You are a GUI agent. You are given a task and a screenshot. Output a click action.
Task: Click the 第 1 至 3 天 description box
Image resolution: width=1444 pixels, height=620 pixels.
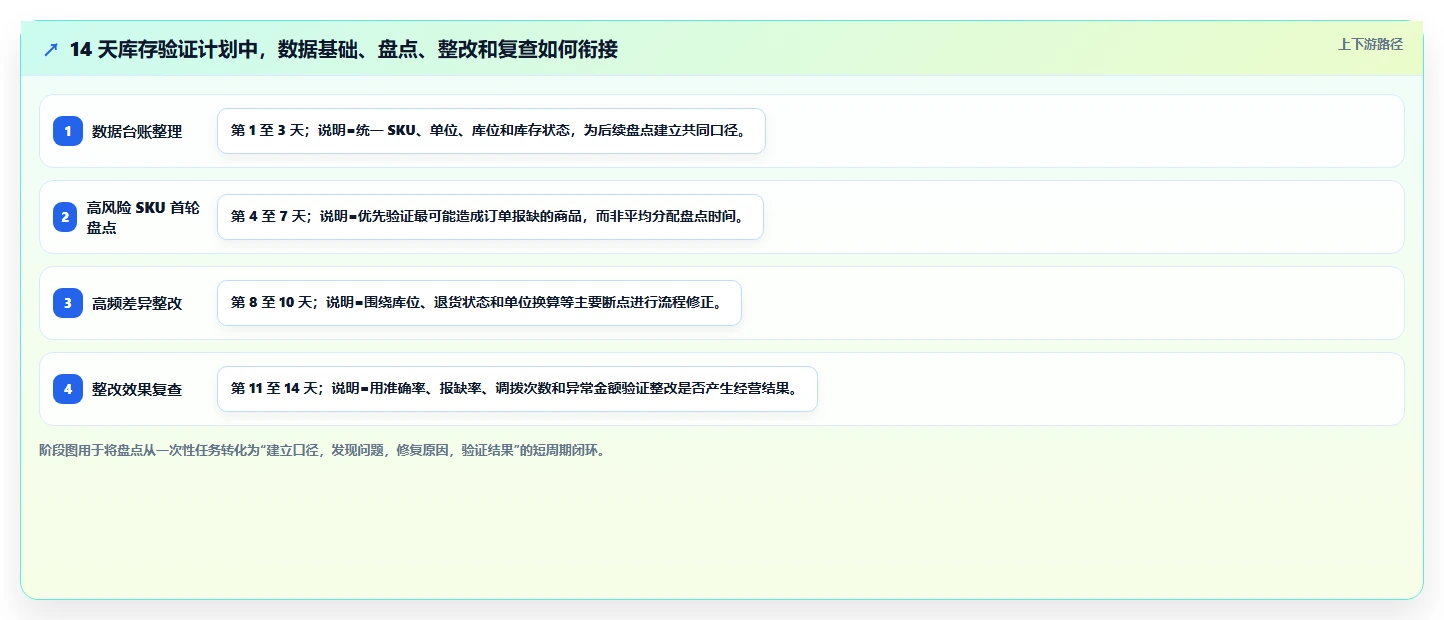[491, 131]
